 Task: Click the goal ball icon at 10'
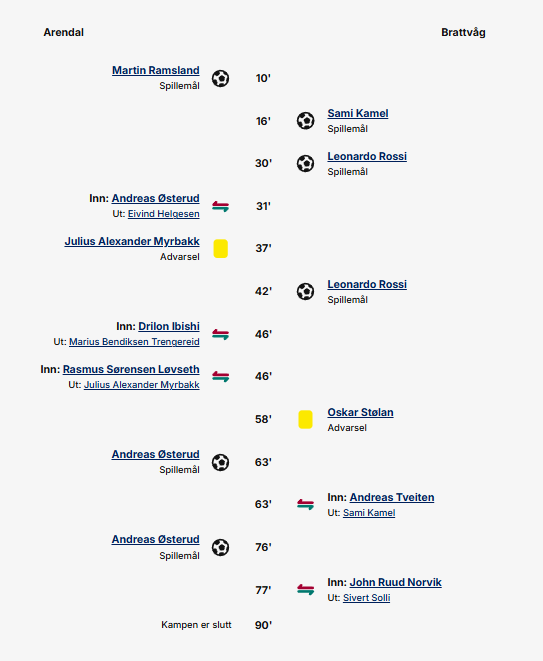click(x=220, y=78)
